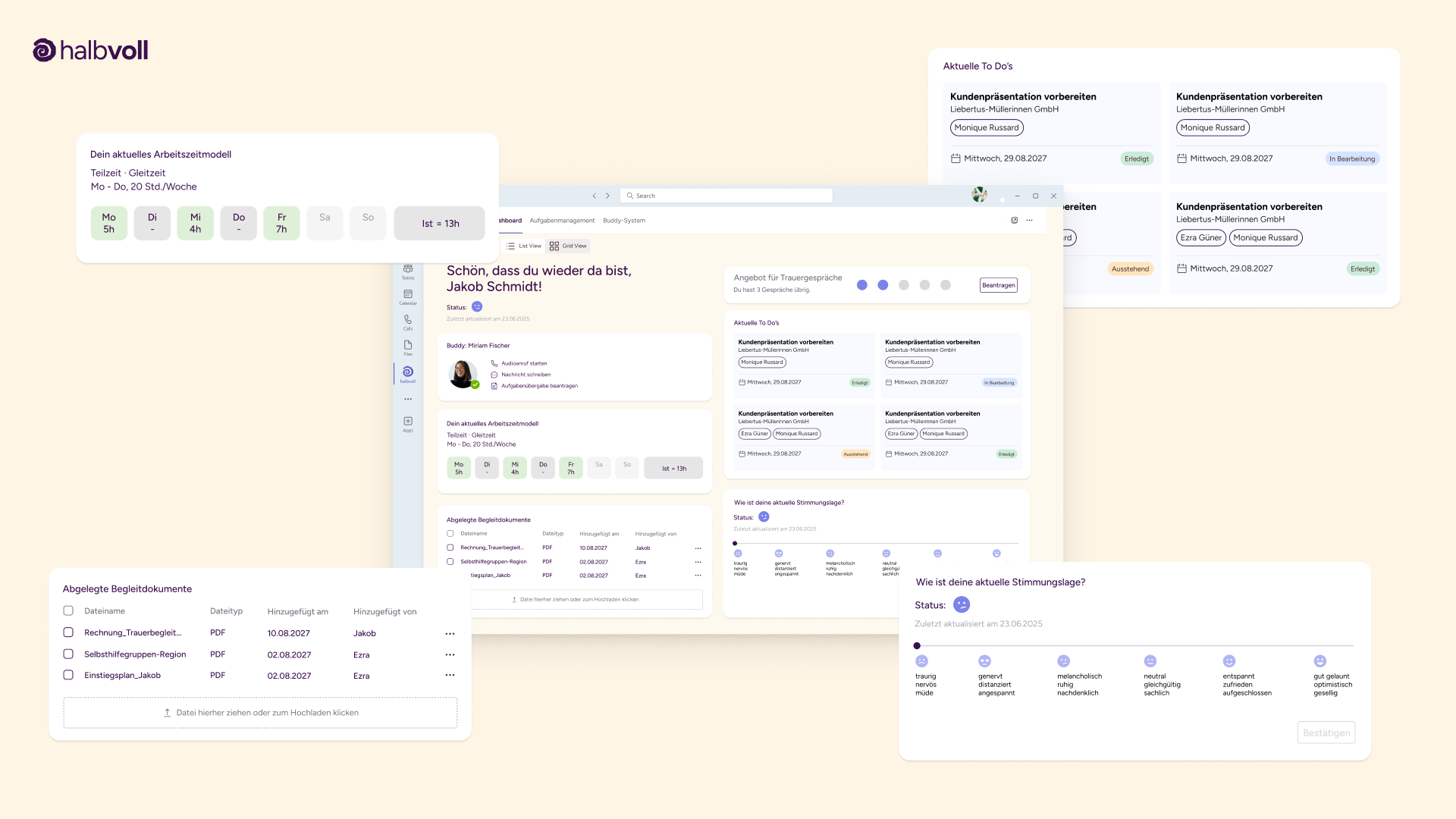
Task: Switch to List View
Action: tap(524, 246)
